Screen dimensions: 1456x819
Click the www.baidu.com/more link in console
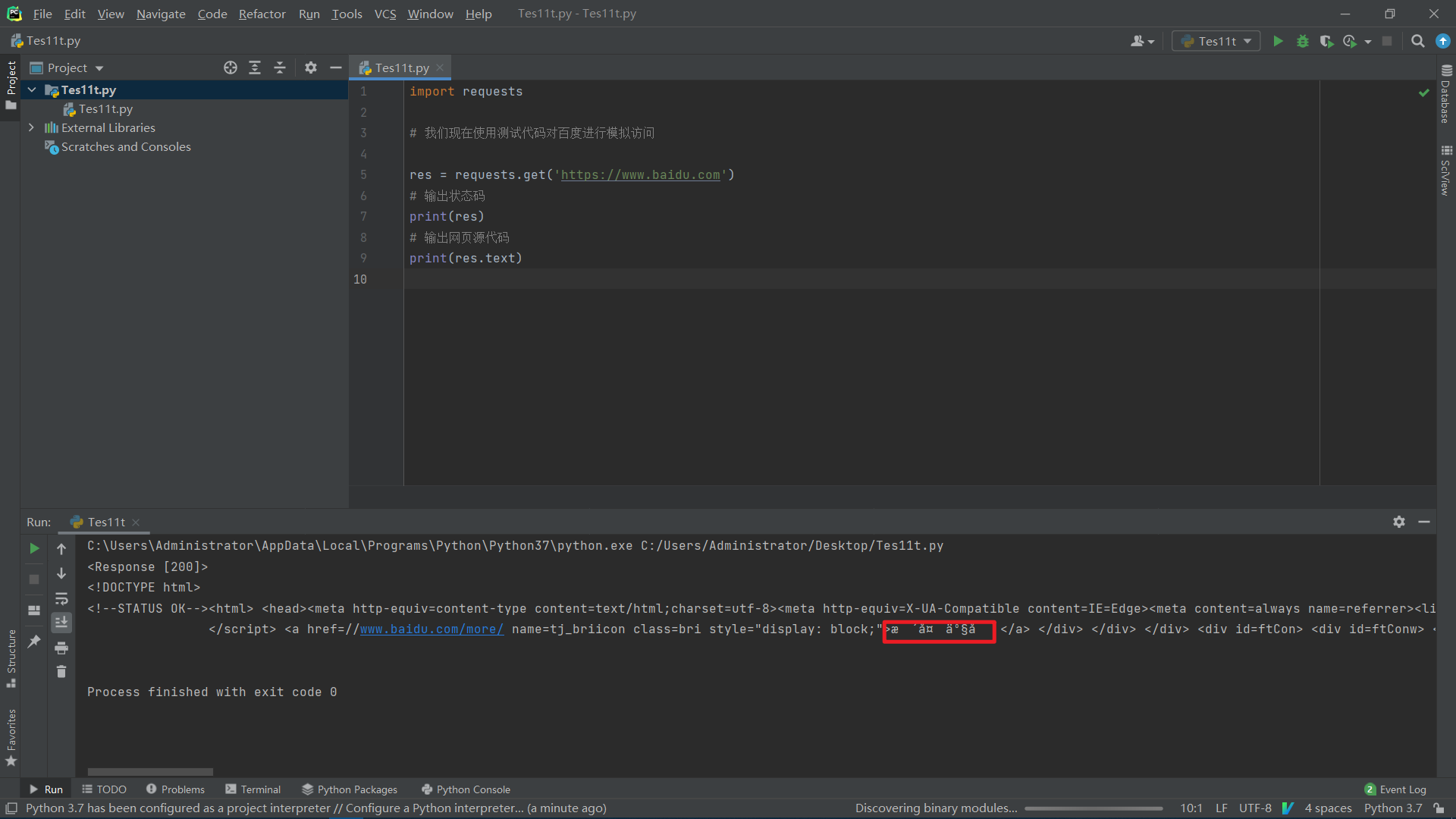pos(431,629)
